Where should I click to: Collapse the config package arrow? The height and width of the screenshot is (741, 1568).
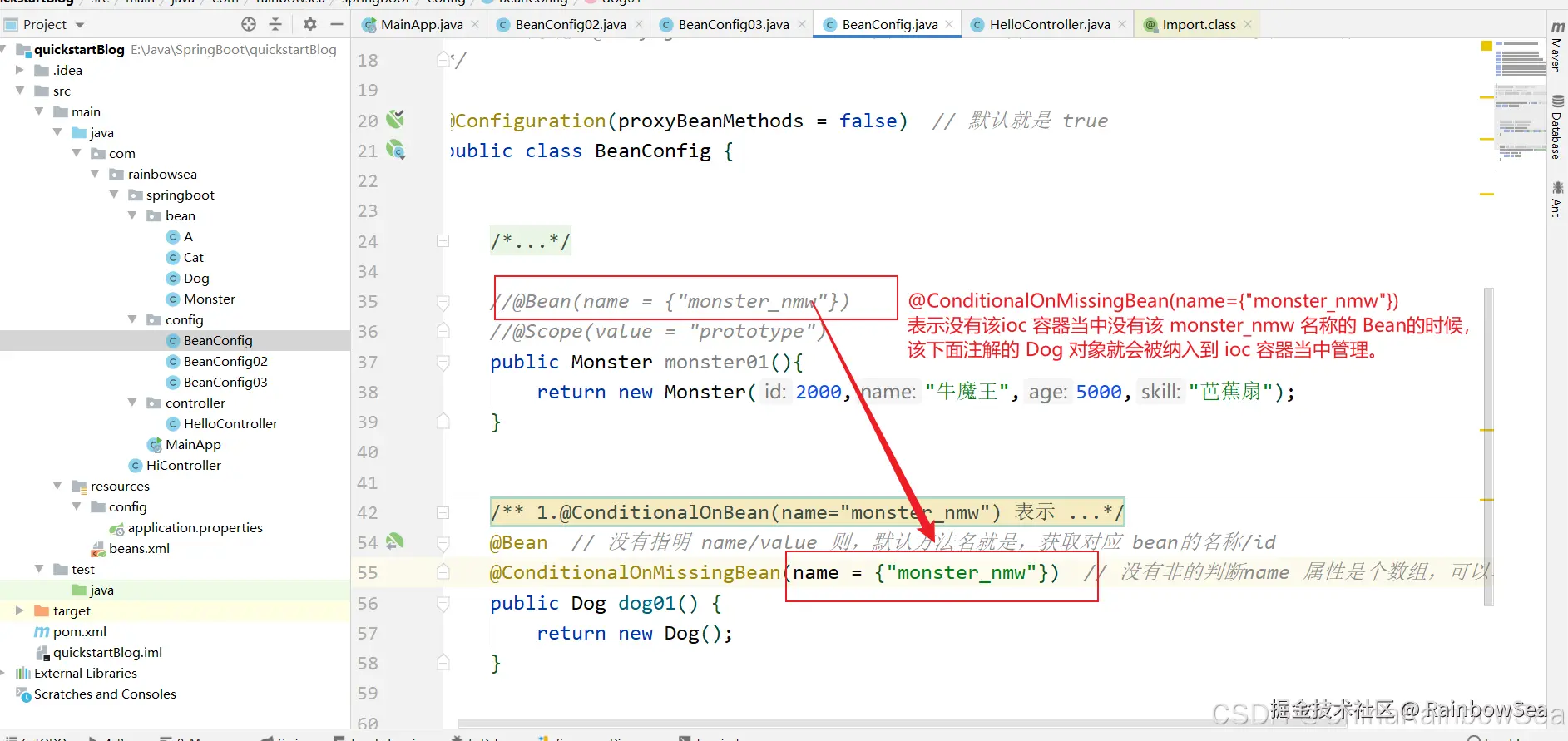click(132, 319)
